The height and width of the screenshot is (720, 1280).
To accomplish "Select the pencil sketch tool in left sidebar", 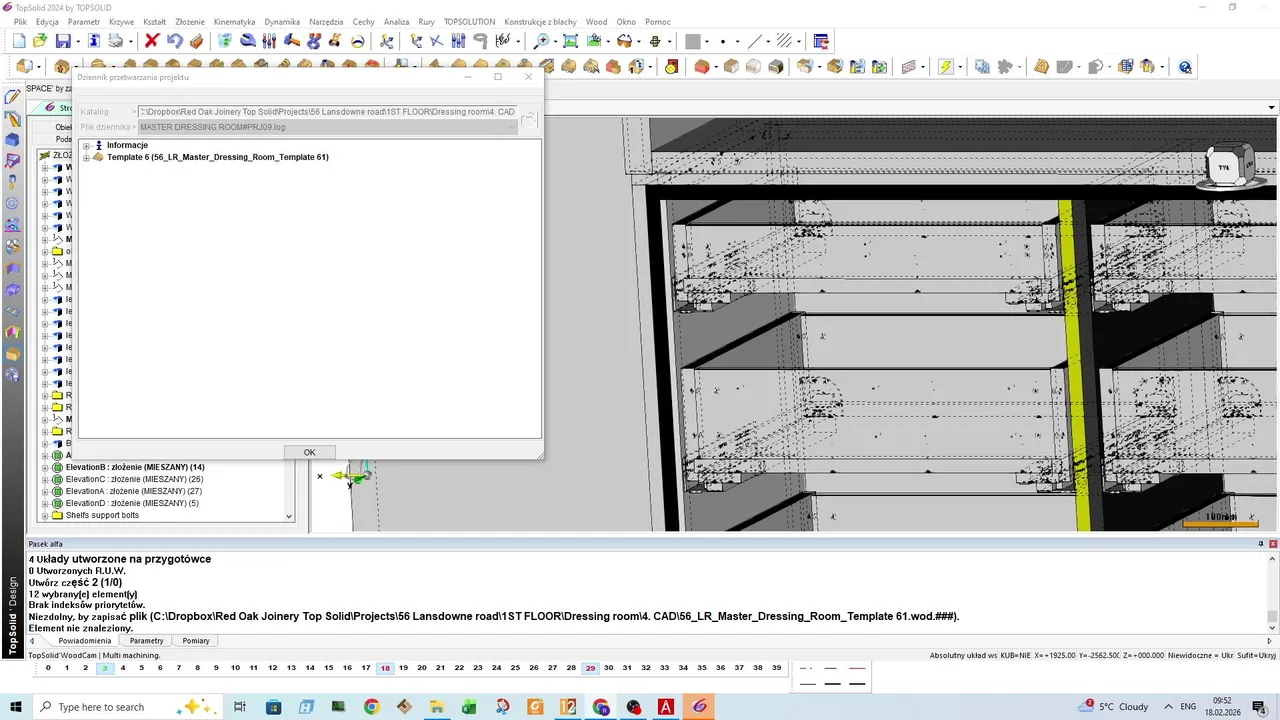I will point(12,97).
